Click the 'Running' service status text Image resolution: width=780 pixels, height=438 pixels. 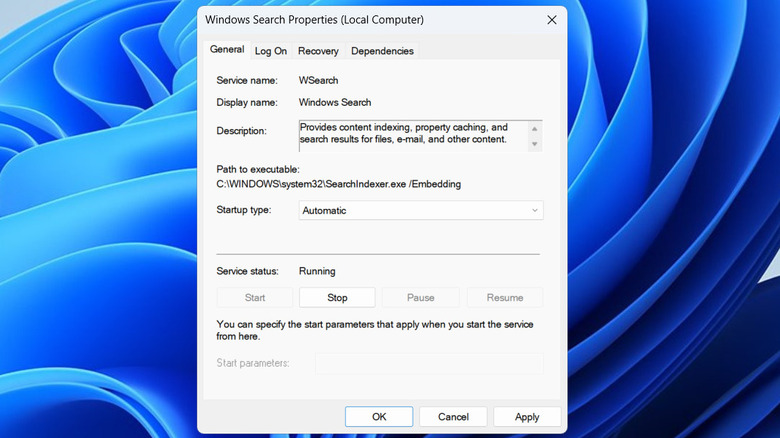point(317,271)
